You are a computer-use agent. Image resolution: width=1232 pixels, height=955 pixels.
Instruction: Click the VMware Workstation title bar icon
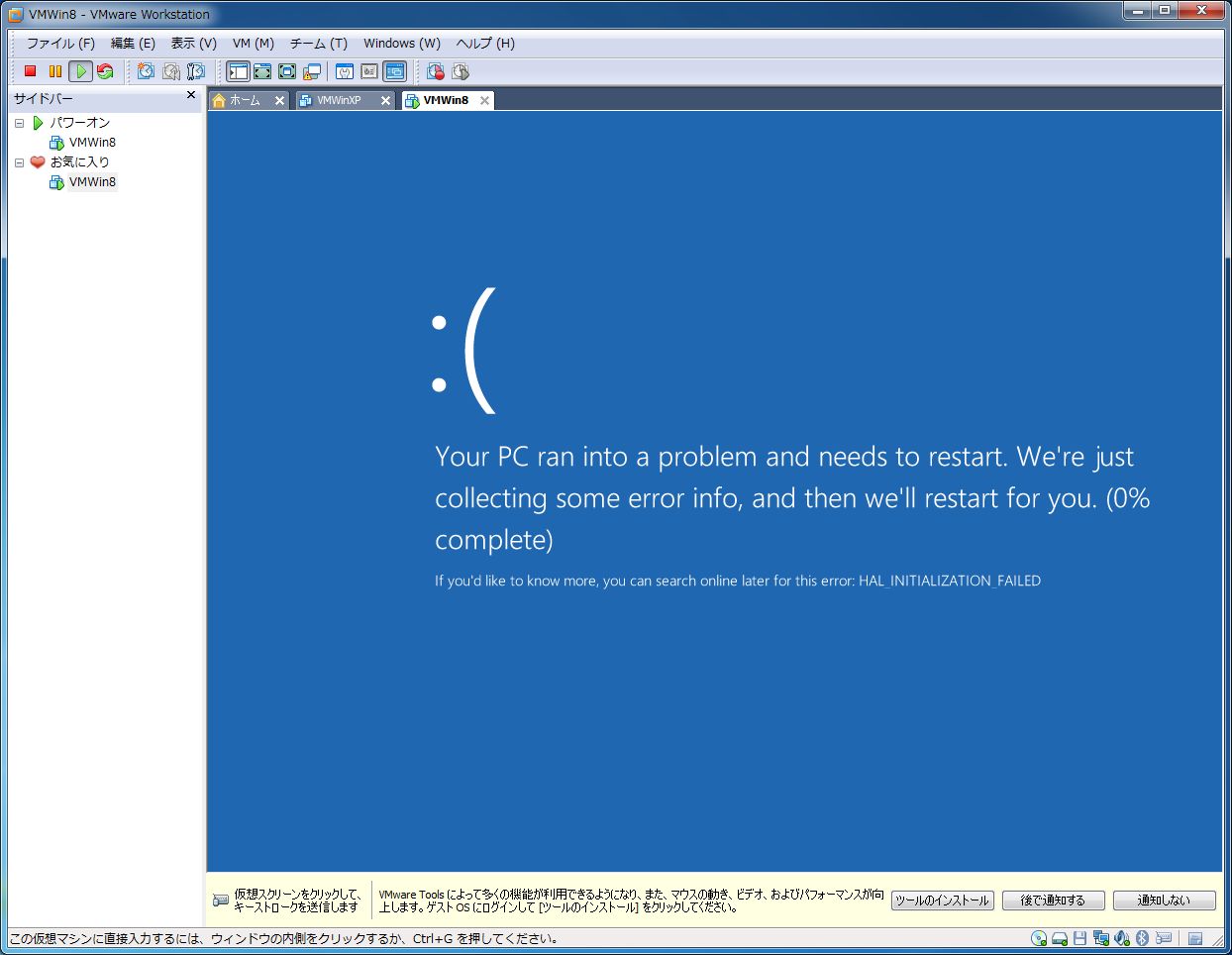pyautogui.click(x=16, y=15)
